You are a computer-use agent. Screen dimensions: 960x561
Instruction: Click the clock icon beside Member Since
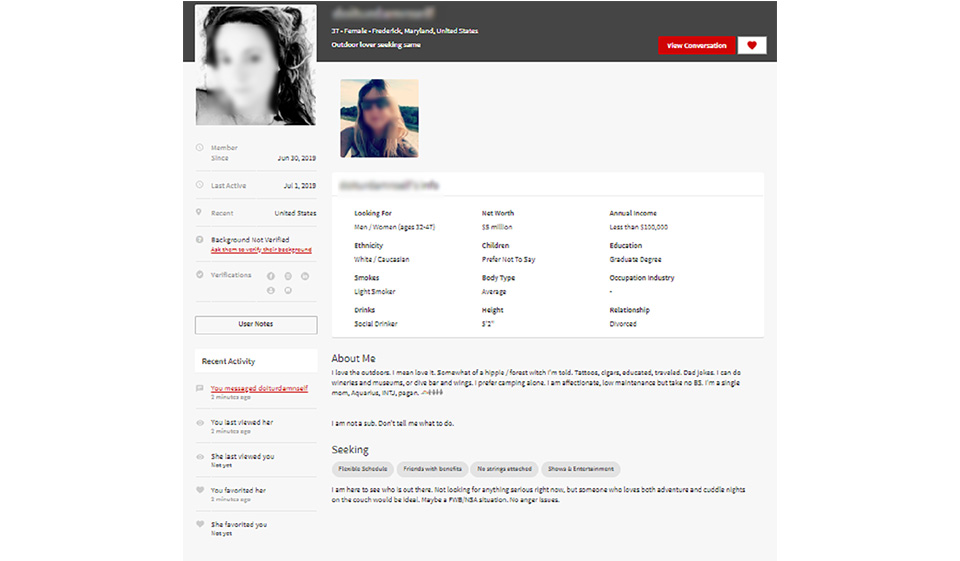200,148
